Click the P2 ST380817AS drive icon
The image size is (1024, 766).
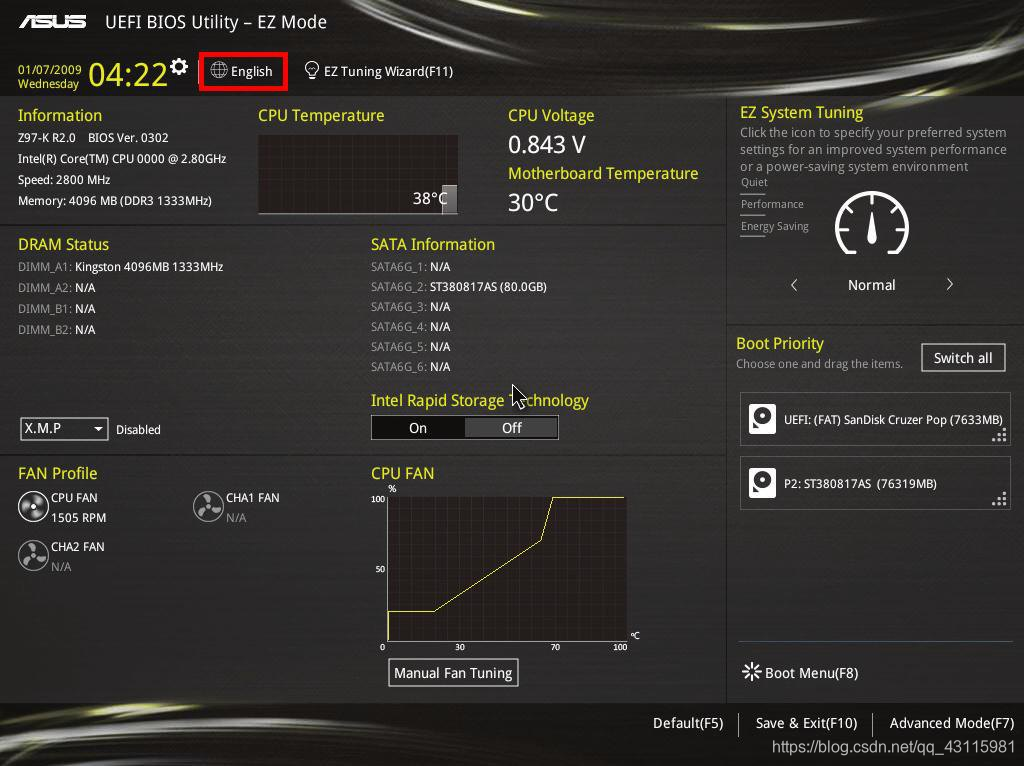coord(762,483)
